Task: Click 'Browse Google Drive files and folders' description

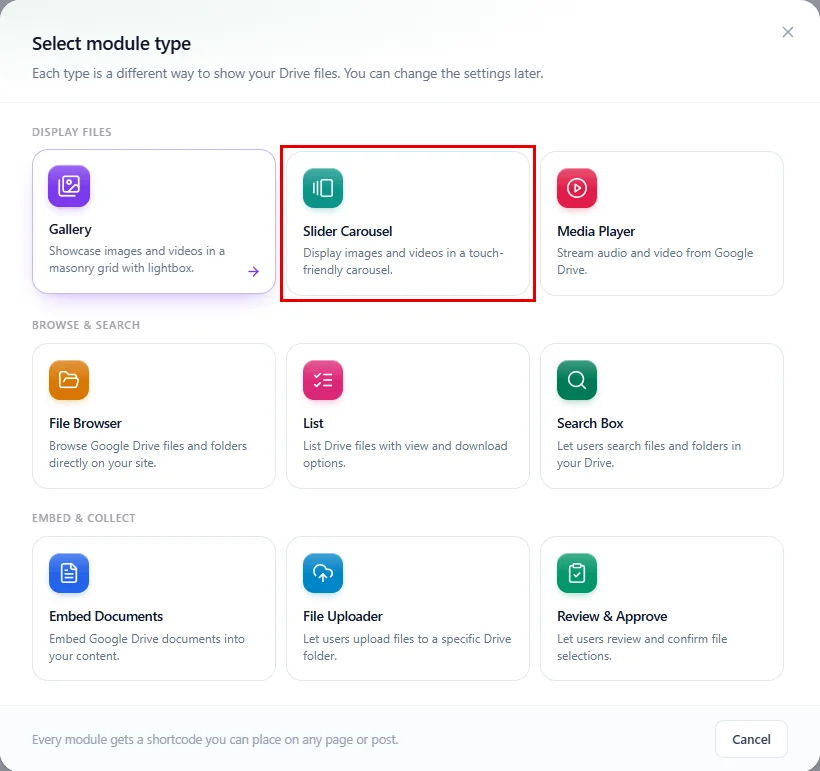Action: click(148, 454)
